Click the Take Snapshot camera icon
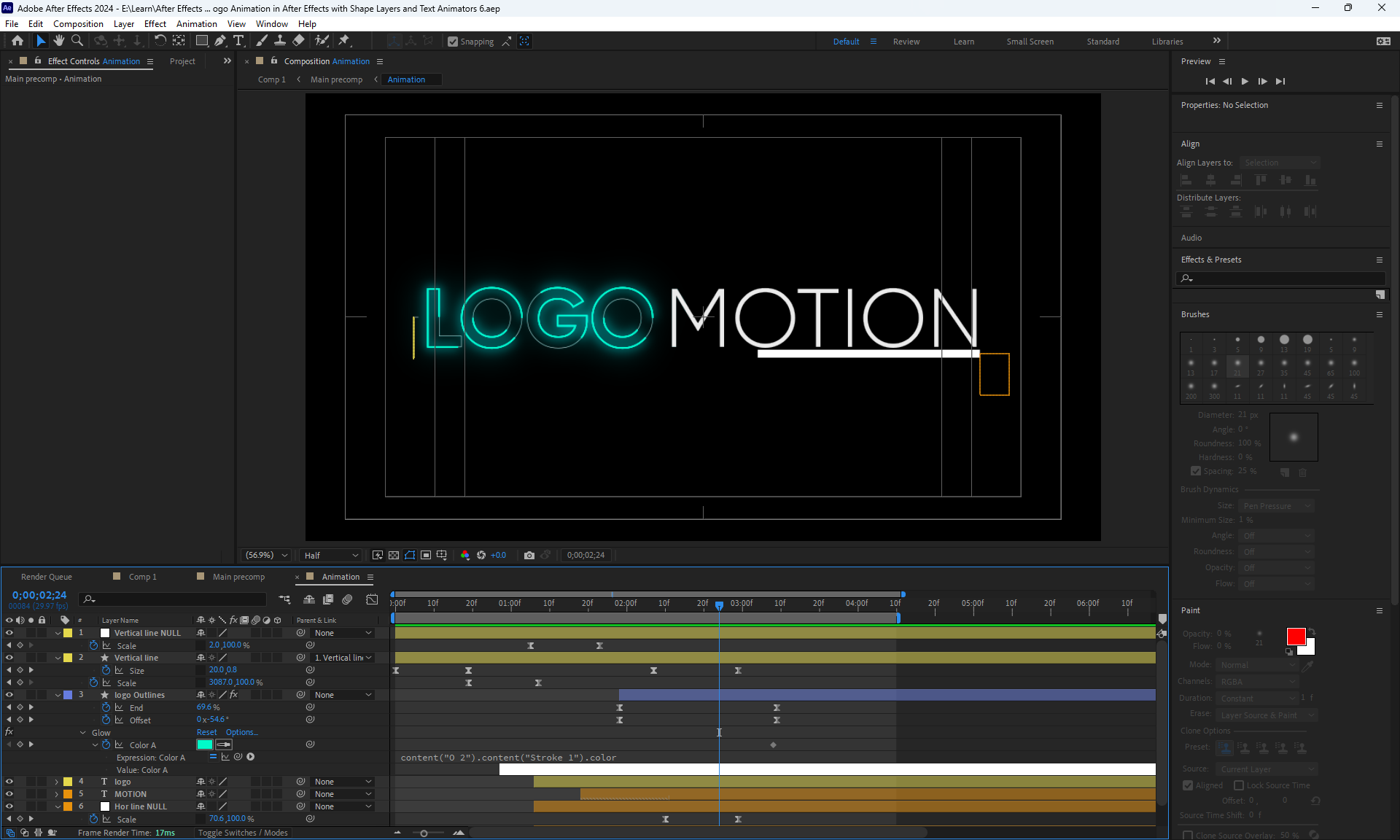Viewport: 1400px width, 840px height. pos(529,555)
